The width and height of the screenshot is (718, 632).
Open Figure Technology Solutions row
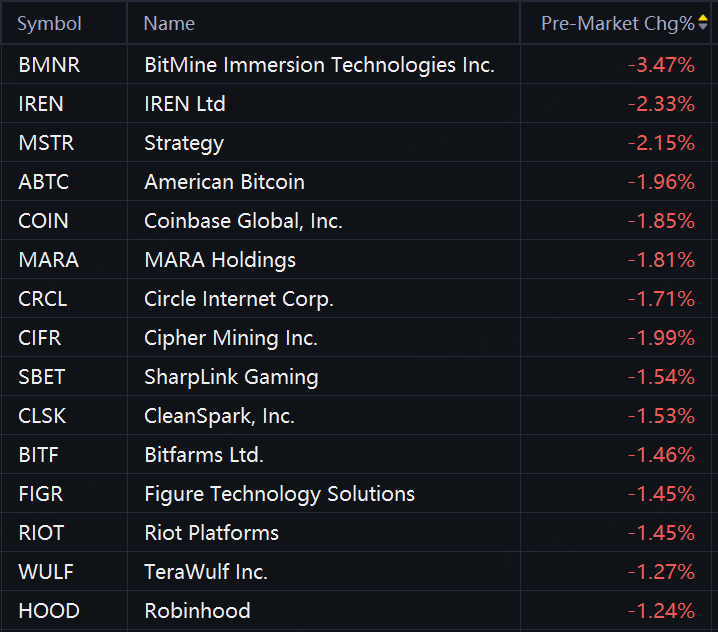click(279, 494)
